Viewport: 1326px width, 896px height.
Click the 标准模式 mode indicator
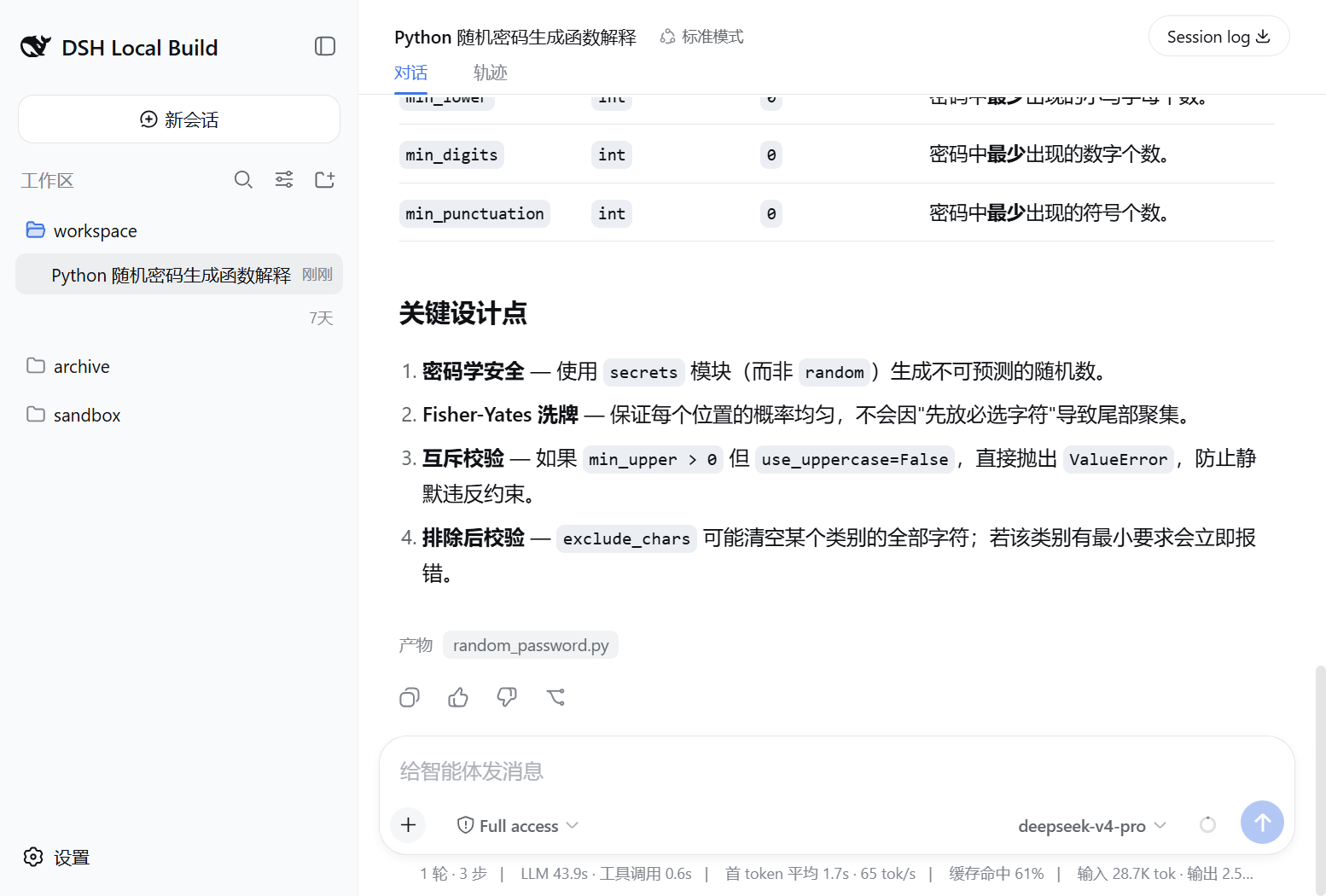[701, 37]
